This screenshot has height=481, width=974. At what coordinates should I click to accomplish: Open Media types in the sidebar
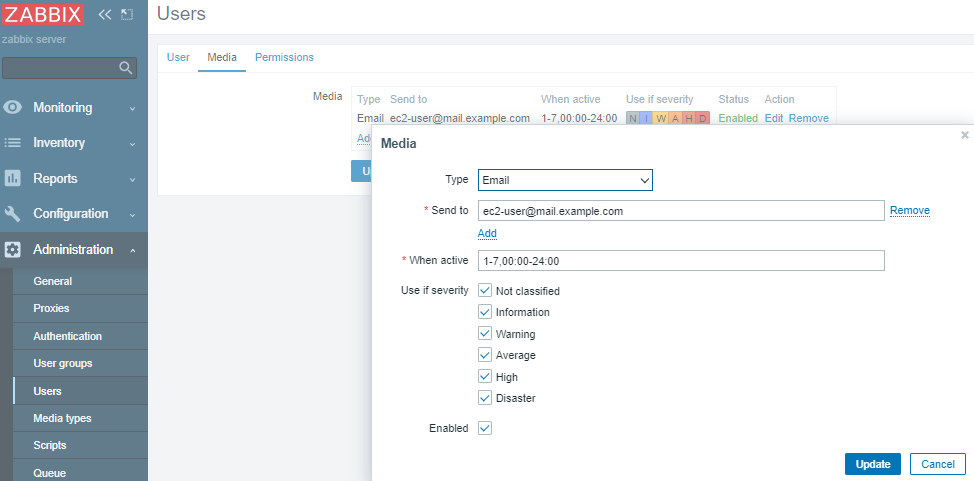(x=80, y=418)
